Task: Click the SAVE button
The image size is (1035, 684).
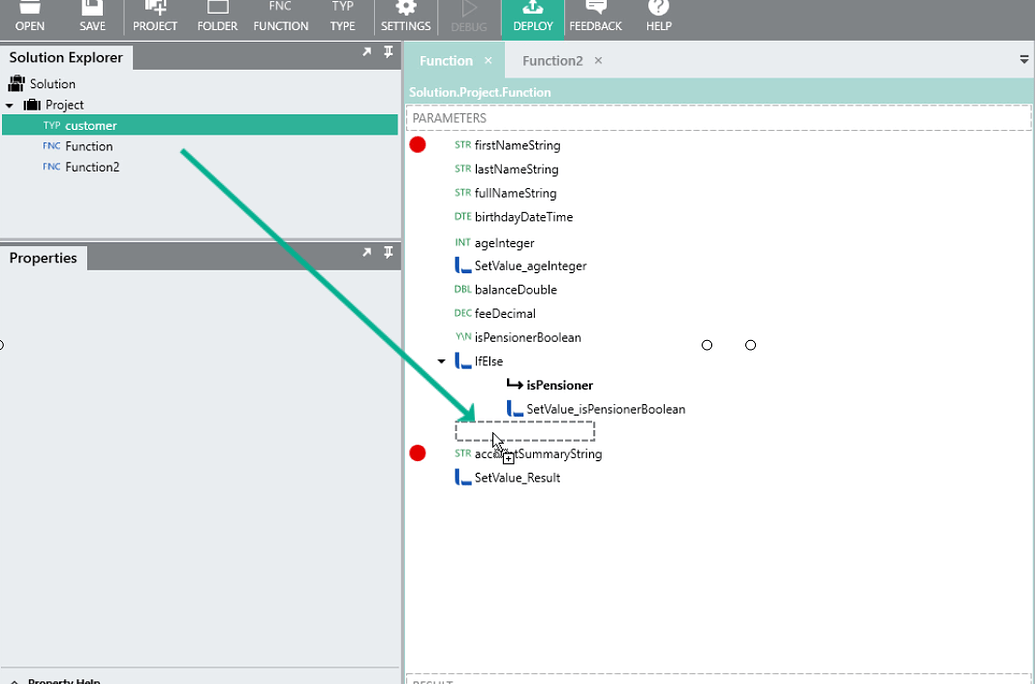Action: 92,17
